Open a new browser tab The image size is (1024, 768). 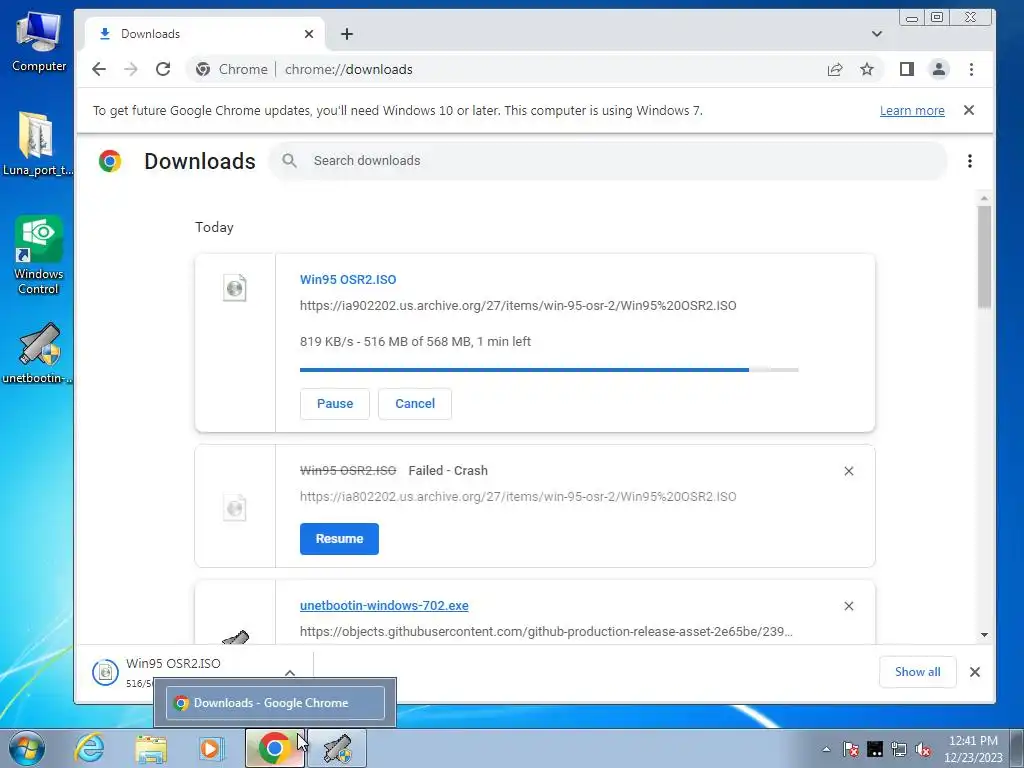347,34
